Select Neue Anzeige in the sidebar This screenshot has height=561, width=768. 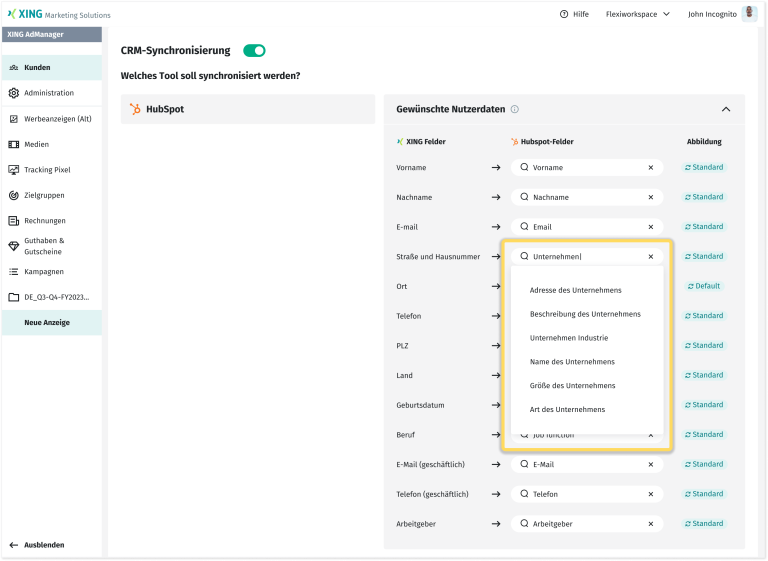[x=52, y=322]
